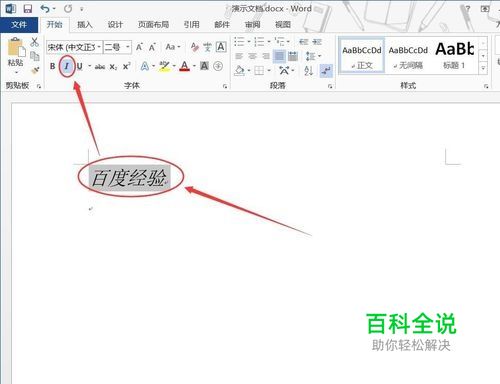Image resolution: width=500 pixels, height=384 pixels.
Task: Toggle bold formatting
Action: point(52,66)
